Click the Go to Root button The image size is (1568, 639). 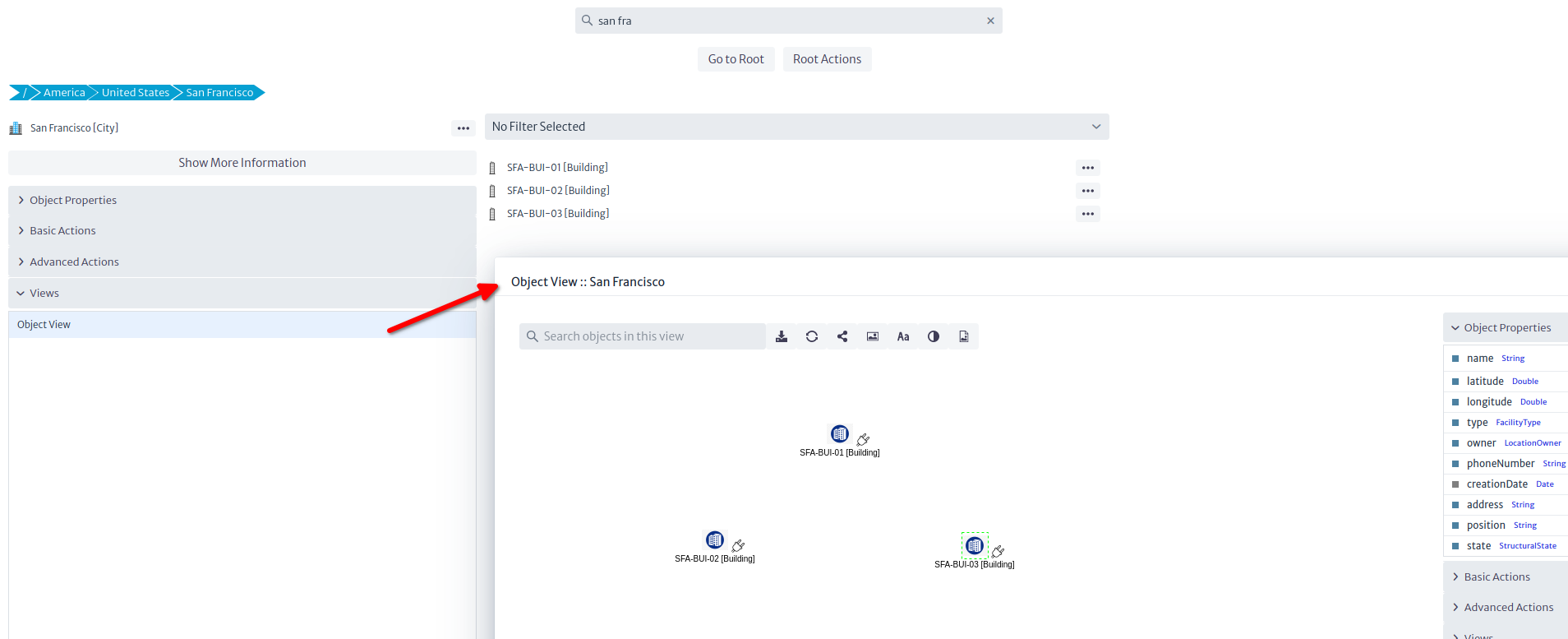[x=736, y=59]
